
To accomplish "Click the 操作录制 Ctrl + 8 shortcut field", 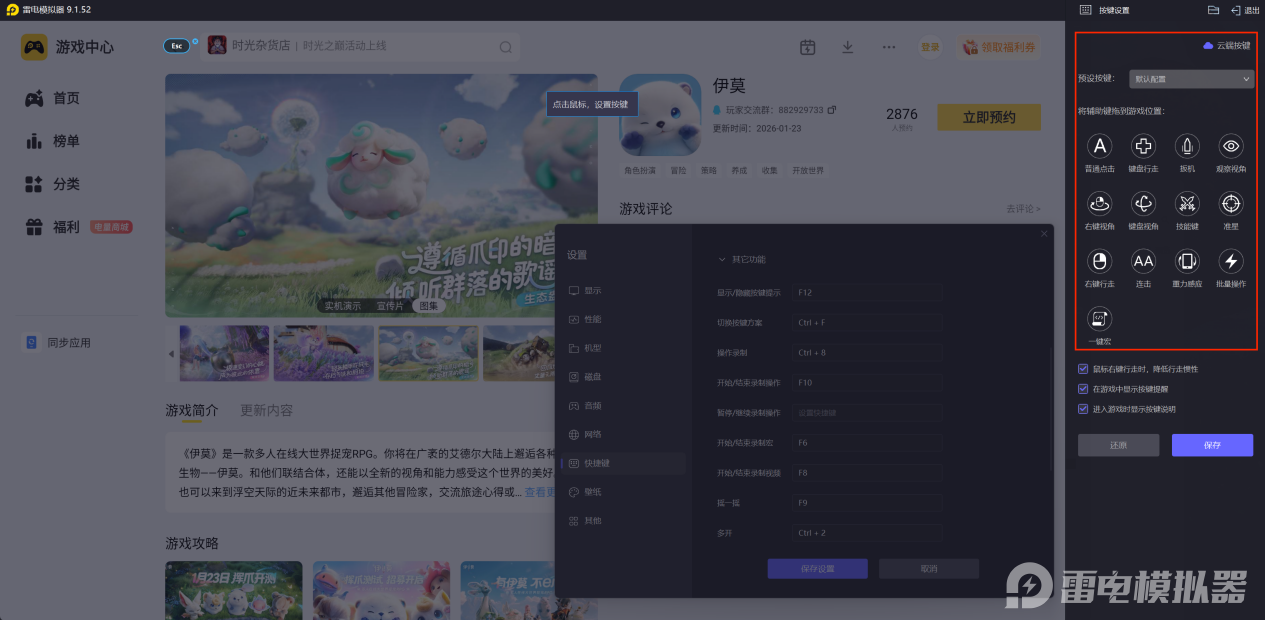I will pyautogui.click(x=867, y=353).
